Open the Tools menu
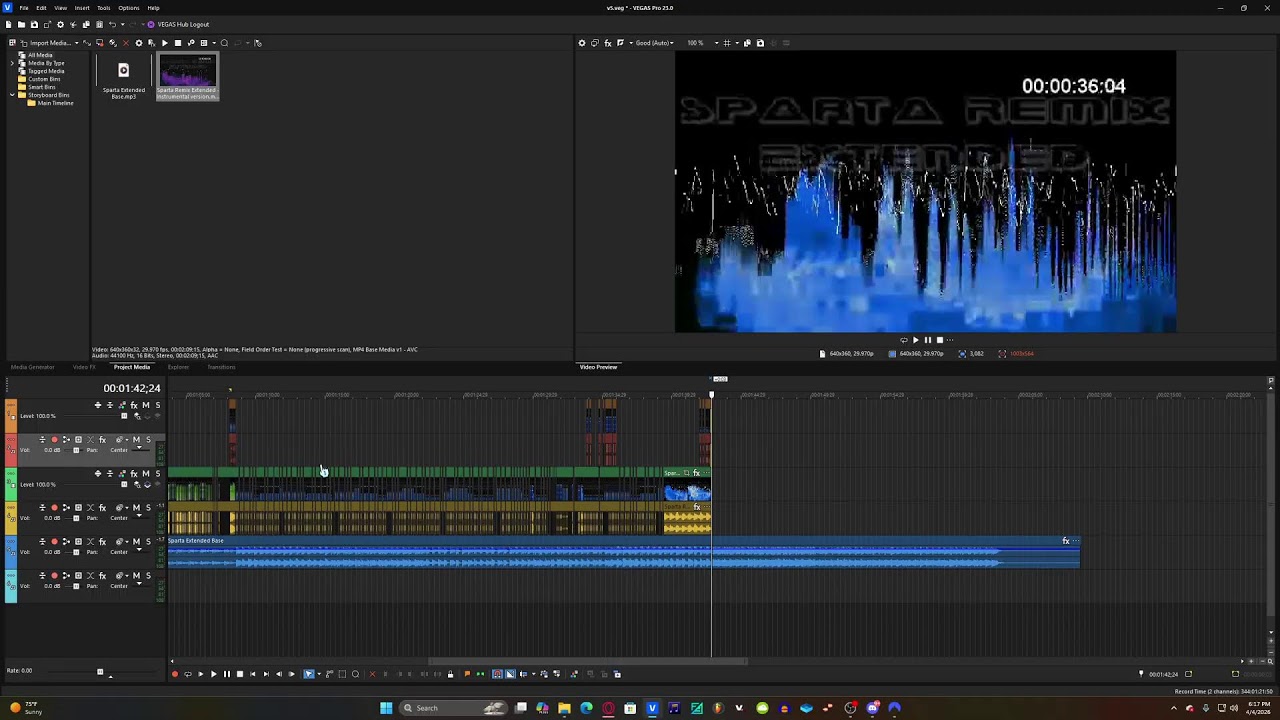Viewport: 1280px width, 720px height. pyautogui.click(x=103, y=8)
